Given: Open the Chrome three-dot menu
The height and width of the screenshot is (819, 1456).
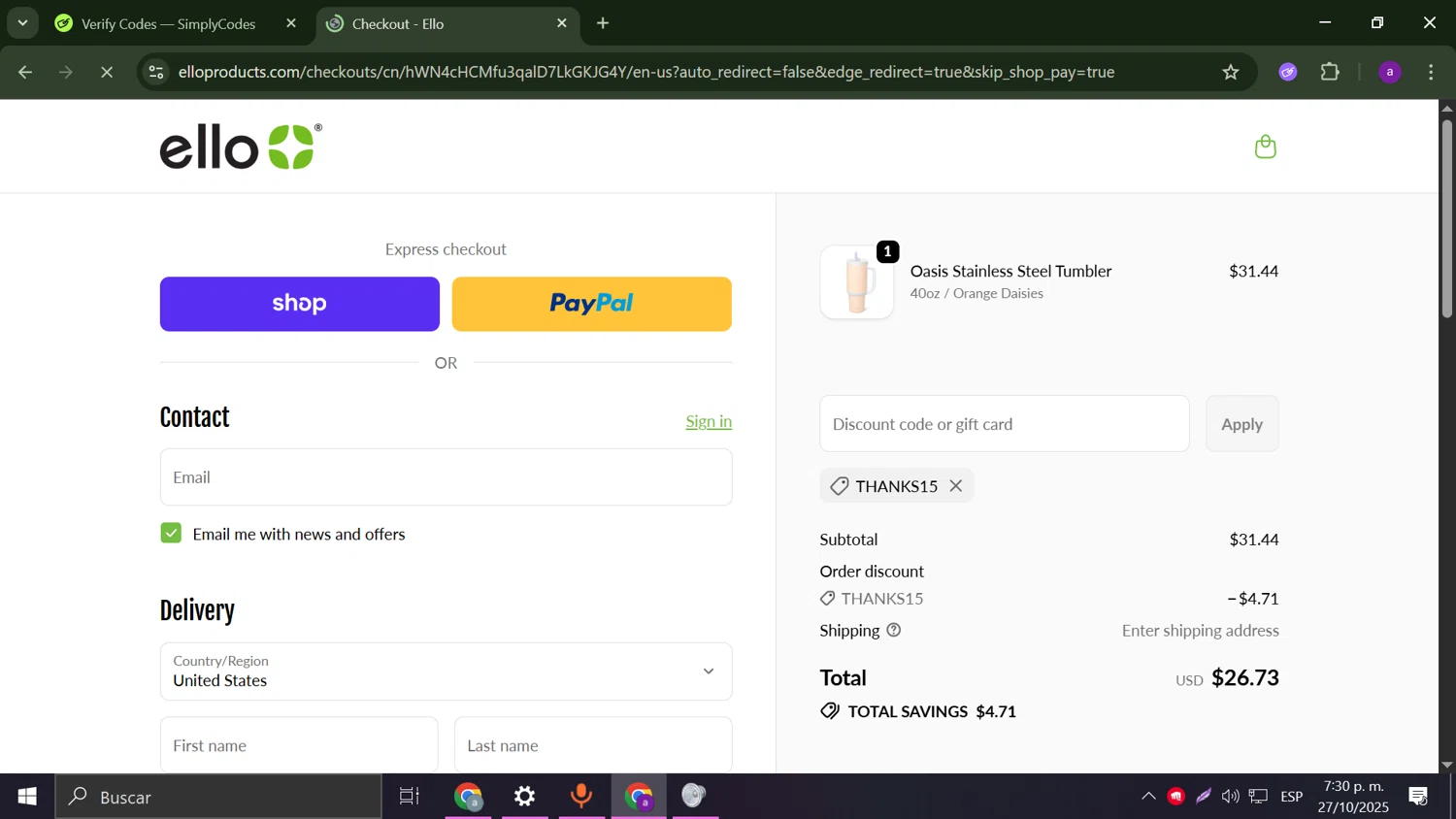Looking at the screenshot, I should (1432, 72).
